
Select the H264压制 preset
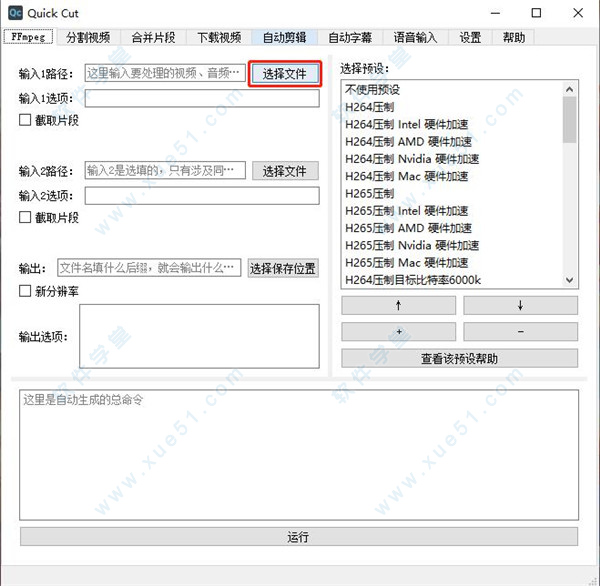(453, 107)
